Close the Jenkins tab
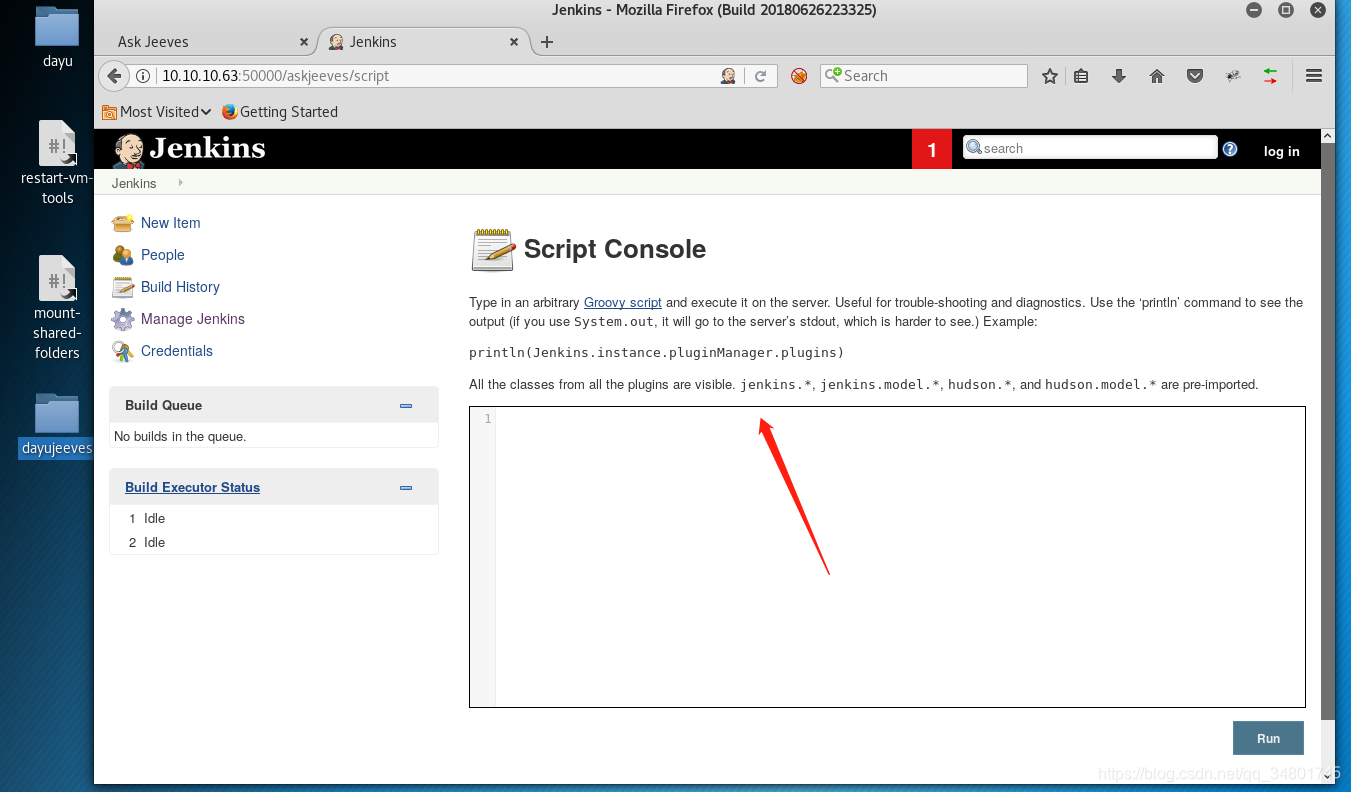 [514, 42]
